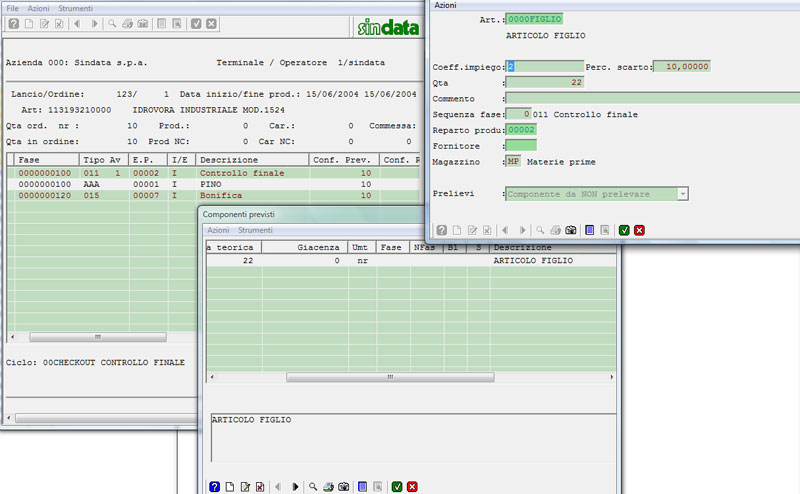Viewport: 800px width, 494px height.
Task: Click printer icon in Componenti previsti toolbar
Action: pyautogui.click(x=328, y=486)
